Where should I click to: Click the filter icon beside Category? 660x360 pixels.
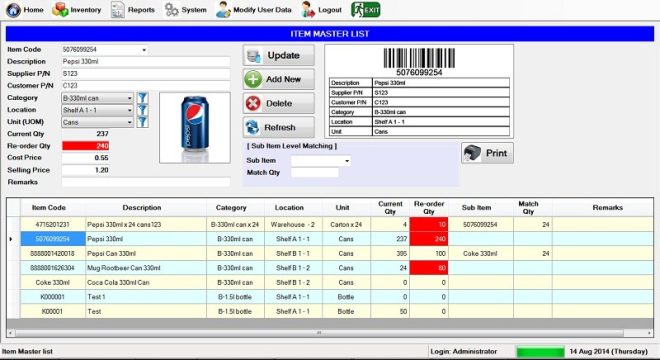coord(143,98)
